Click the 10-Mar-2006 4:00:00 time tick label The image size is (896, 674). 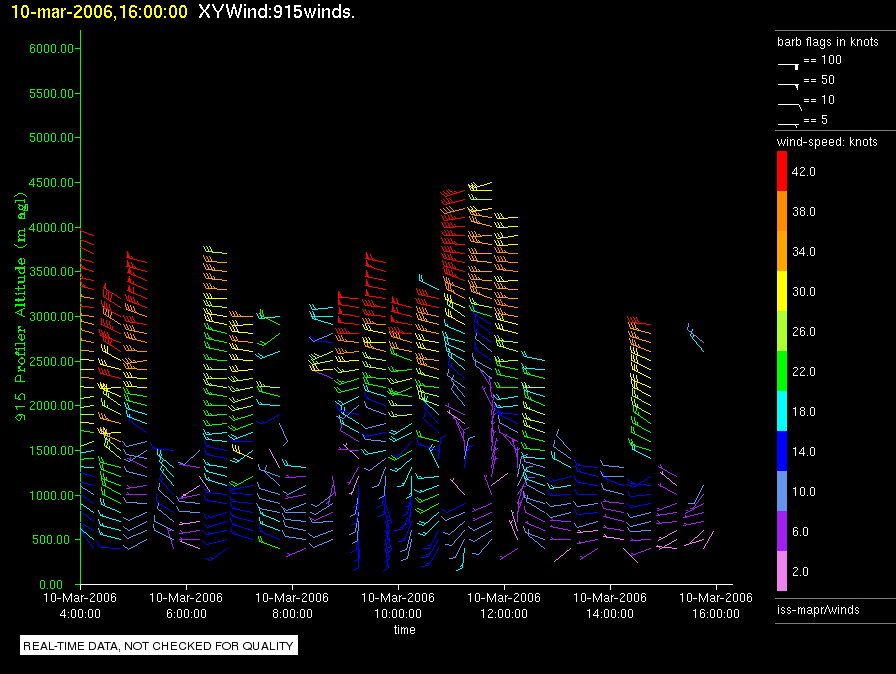(79, 605)
